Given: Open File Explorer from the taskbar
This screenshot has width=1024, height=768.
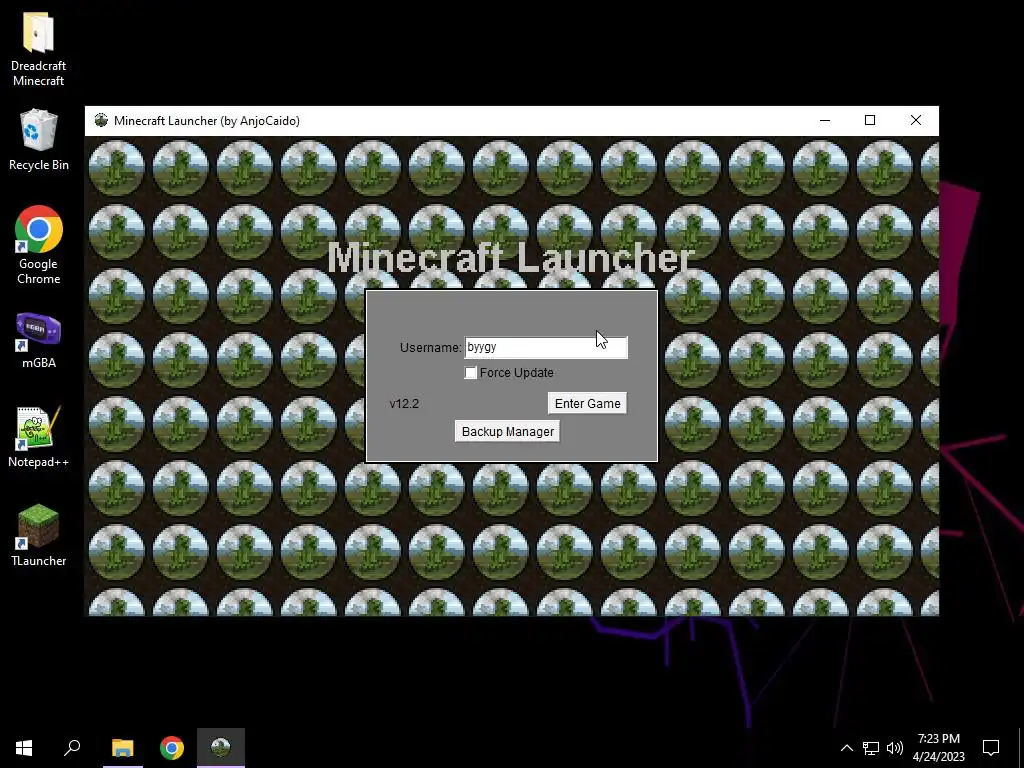Looking at the screenshot, I should pos(123,748).
